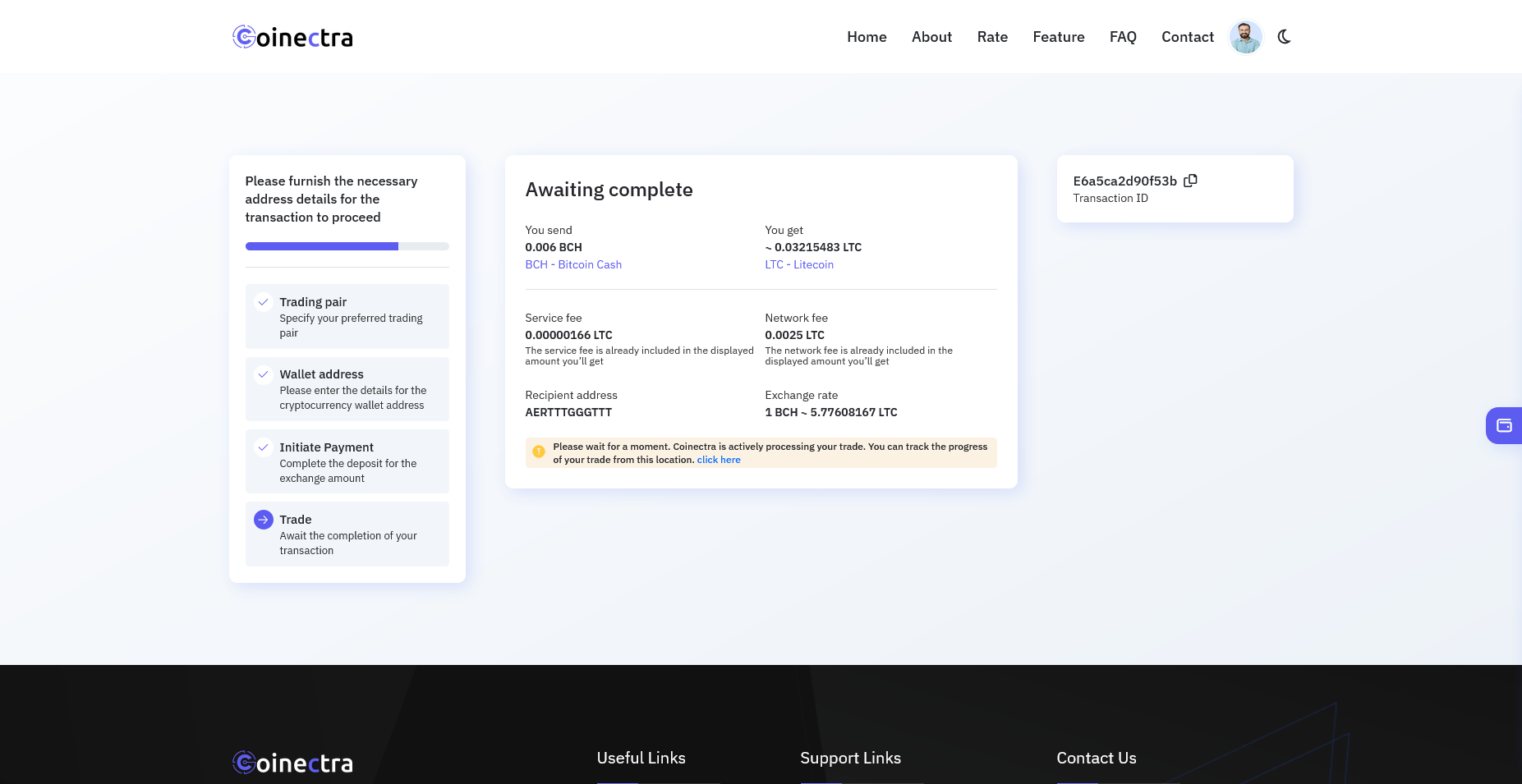Click the send amount 0.006 BCH
This screenshot has width=1522, height=784.
(554, 247)
